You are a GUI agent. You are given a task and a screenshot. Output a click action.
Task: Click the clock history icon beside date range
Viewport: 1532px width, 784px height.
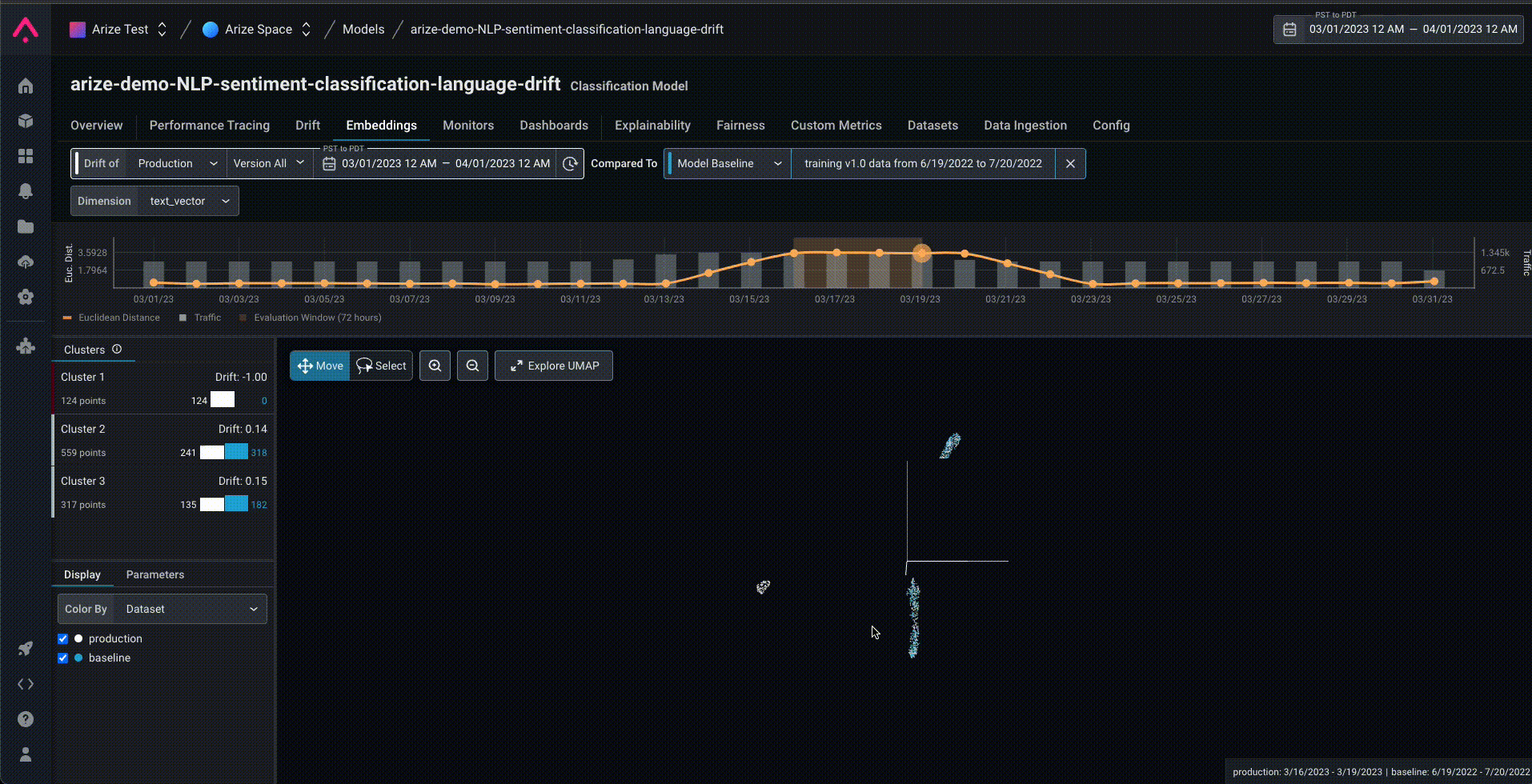coord(570,163)
